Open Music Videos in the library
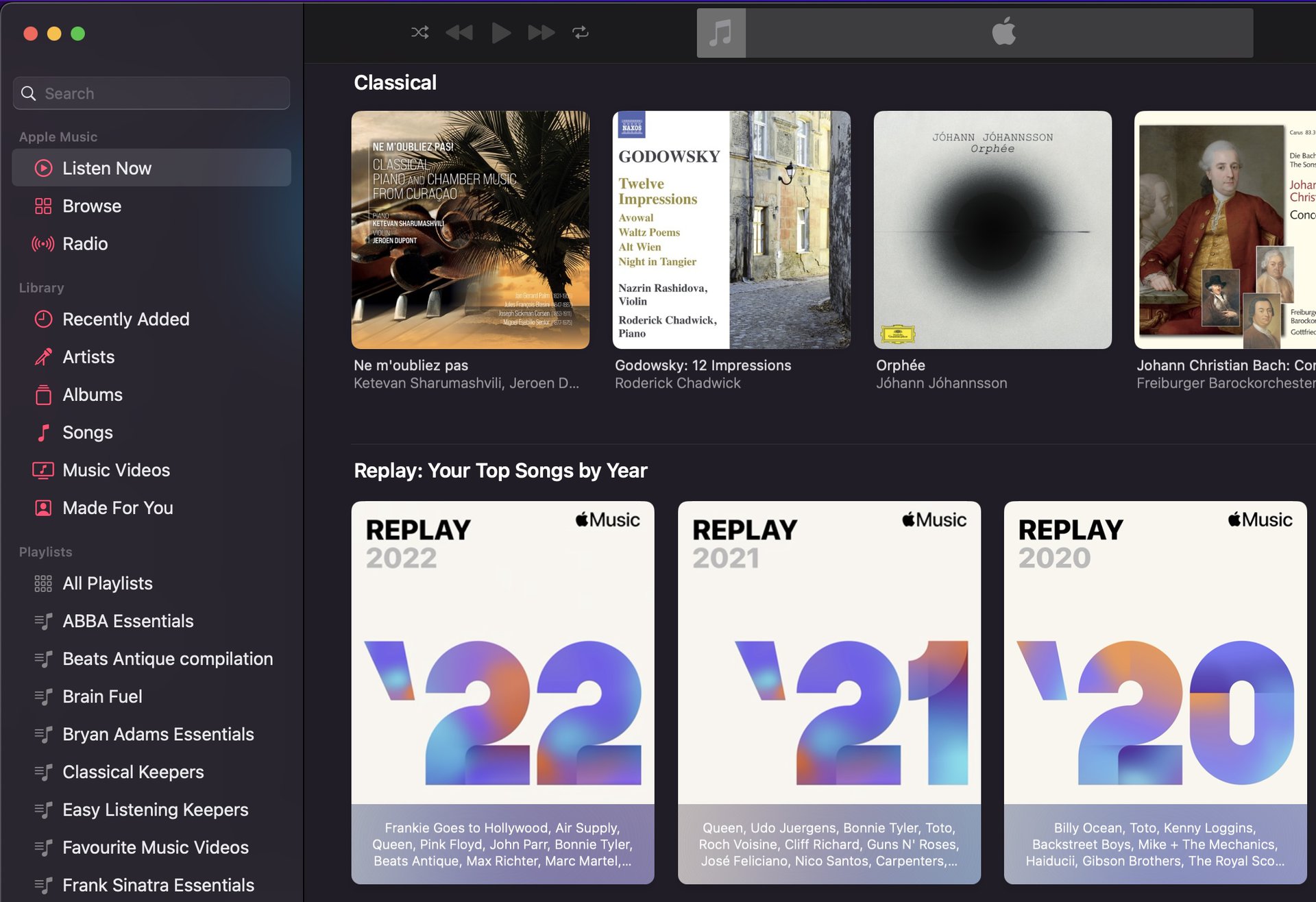 [x=116, y=470]
